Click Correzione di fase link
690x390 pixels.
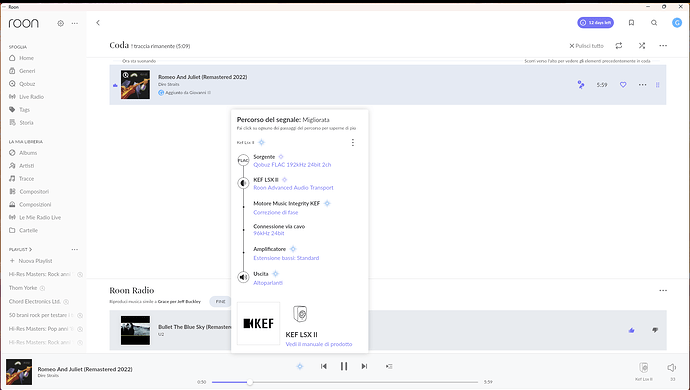pyautogui.click(x=276, y=213)
